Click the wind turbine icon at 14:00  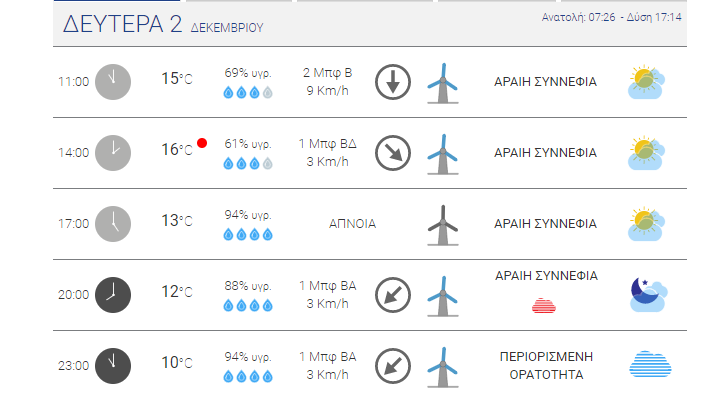pyautogui.click(x=443, y=154)
